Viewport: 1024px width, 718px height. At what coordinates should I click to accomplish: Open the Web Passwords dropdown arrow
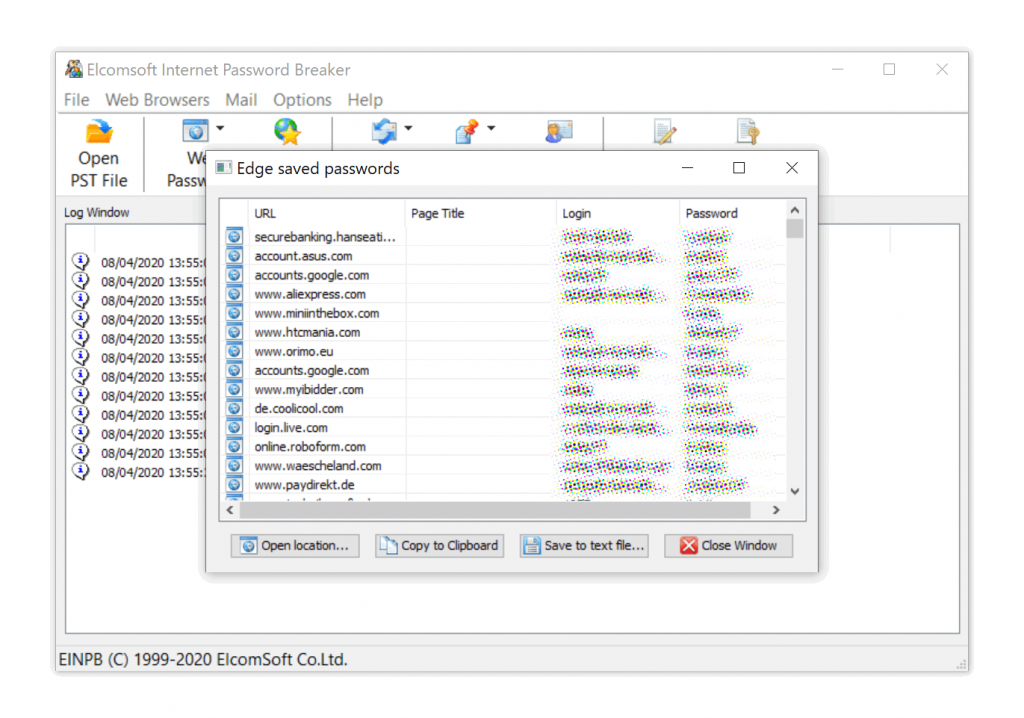point(218,129)
